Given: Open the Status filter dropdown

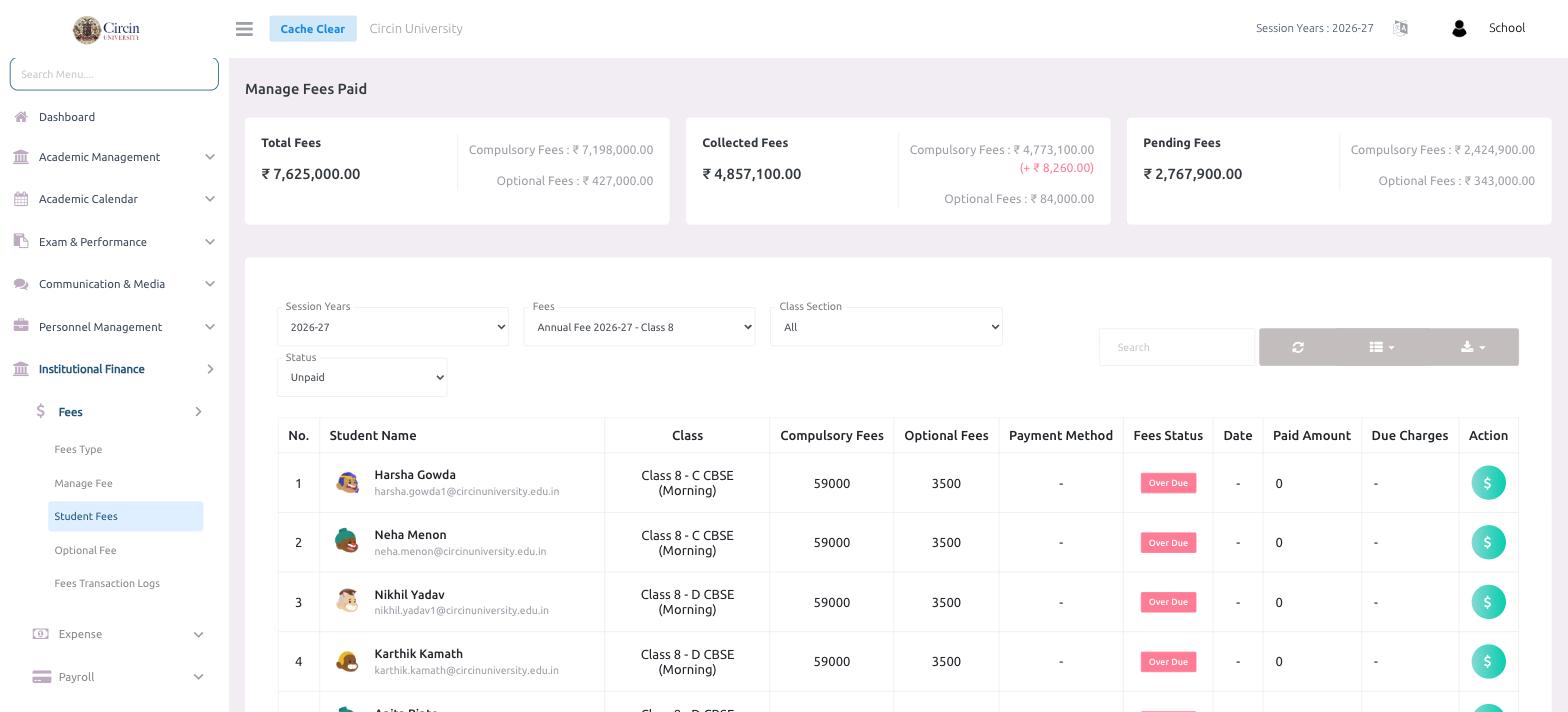Looking at the screenshot, I should (362, 377).
